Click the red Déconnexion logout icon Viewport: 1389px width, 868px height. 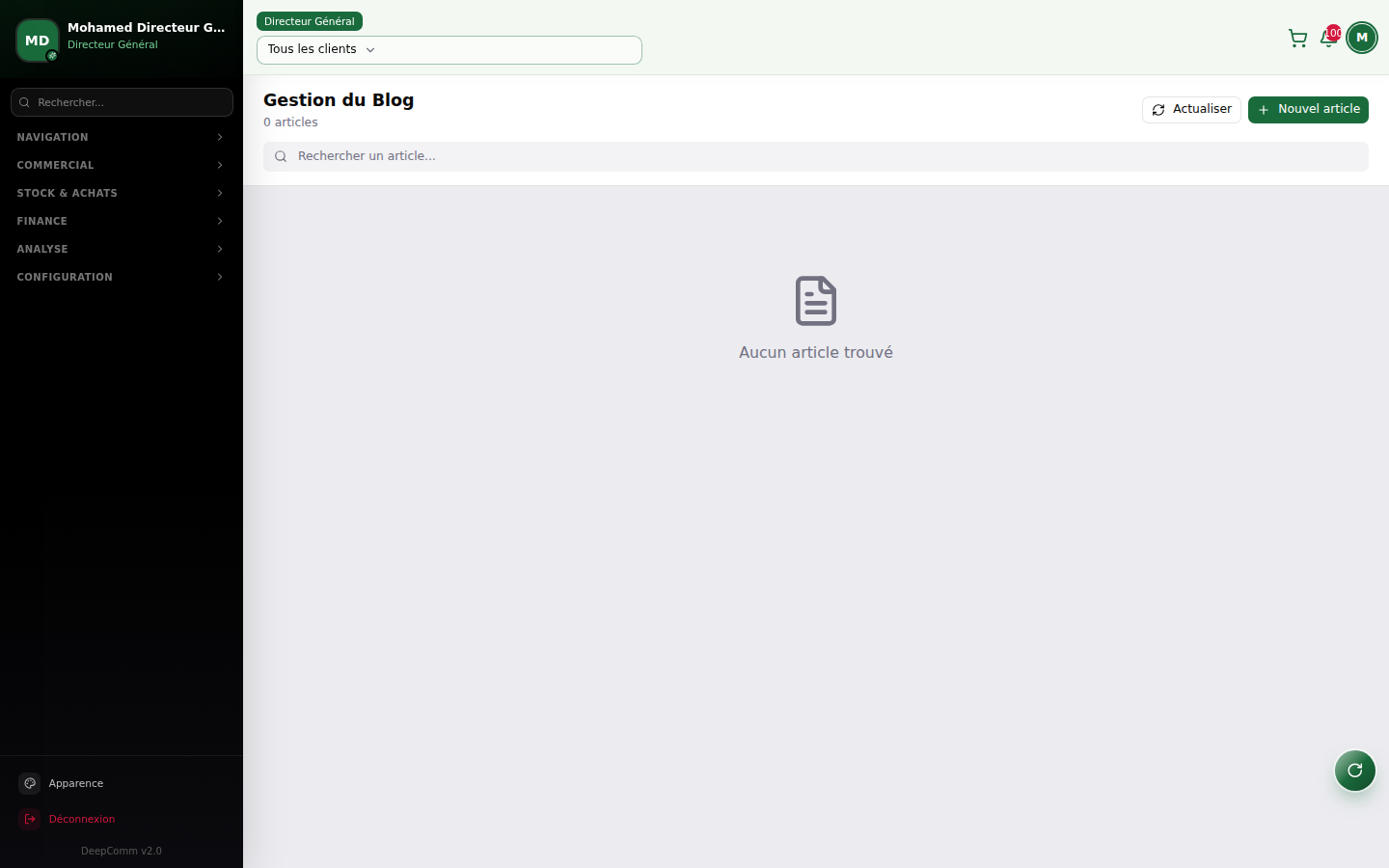(x=30, y=819)
